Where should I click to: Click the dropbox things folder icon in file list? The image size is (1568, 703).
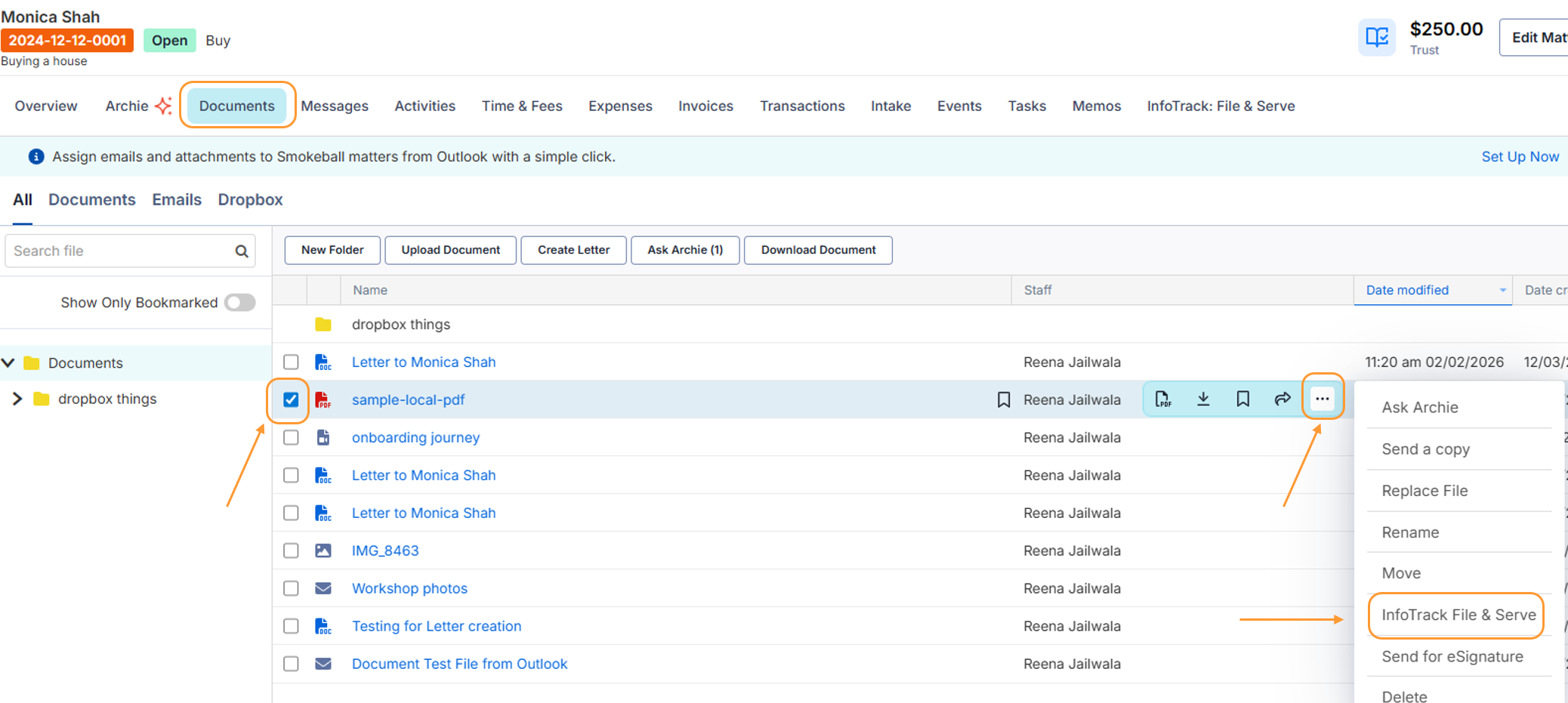(x=323, y=325)
